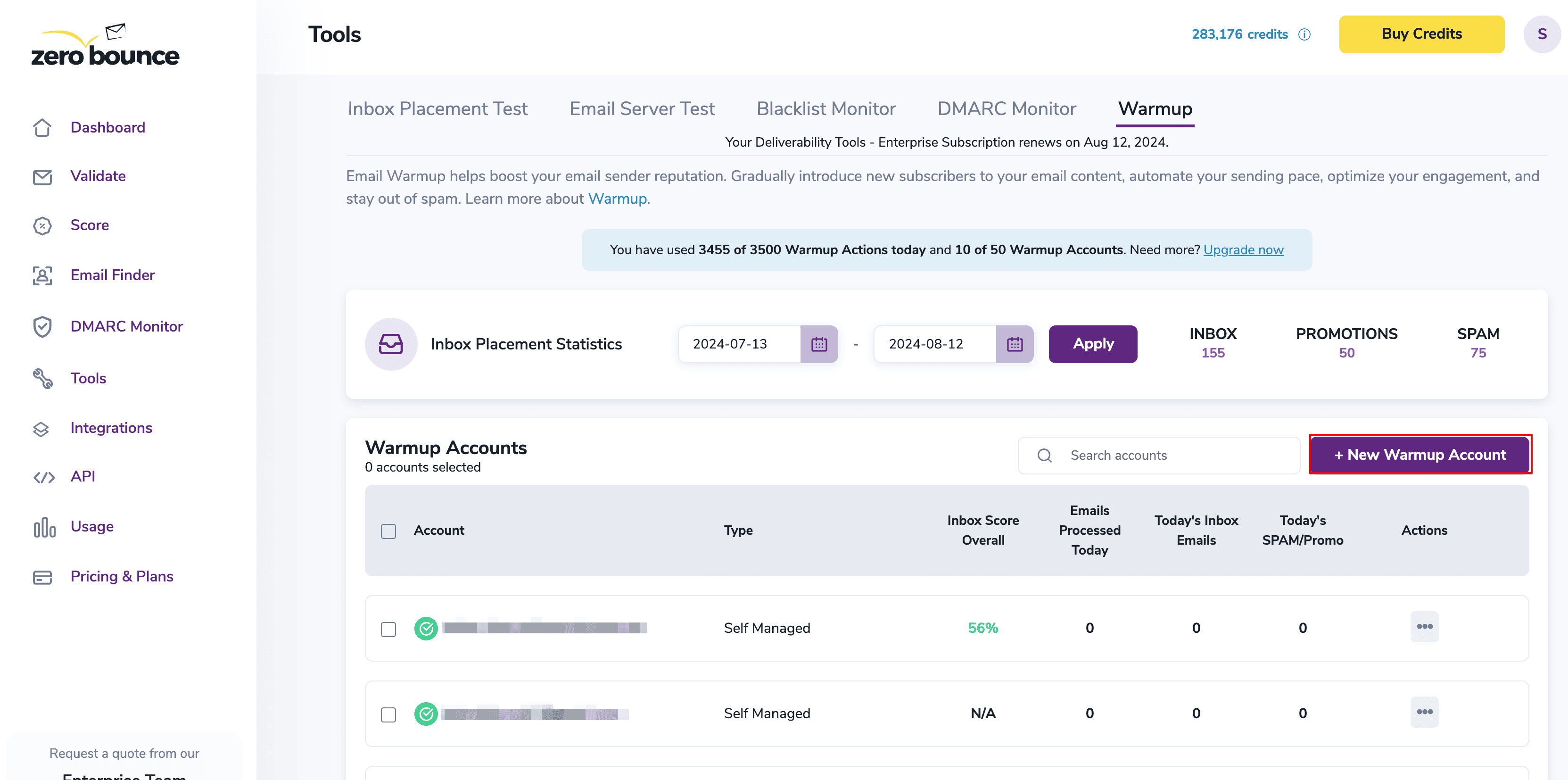Select the Validate sidebar icon
The width and height of the screenshot is (1568, 780).
pyautogui.click(x=41, y=177)
